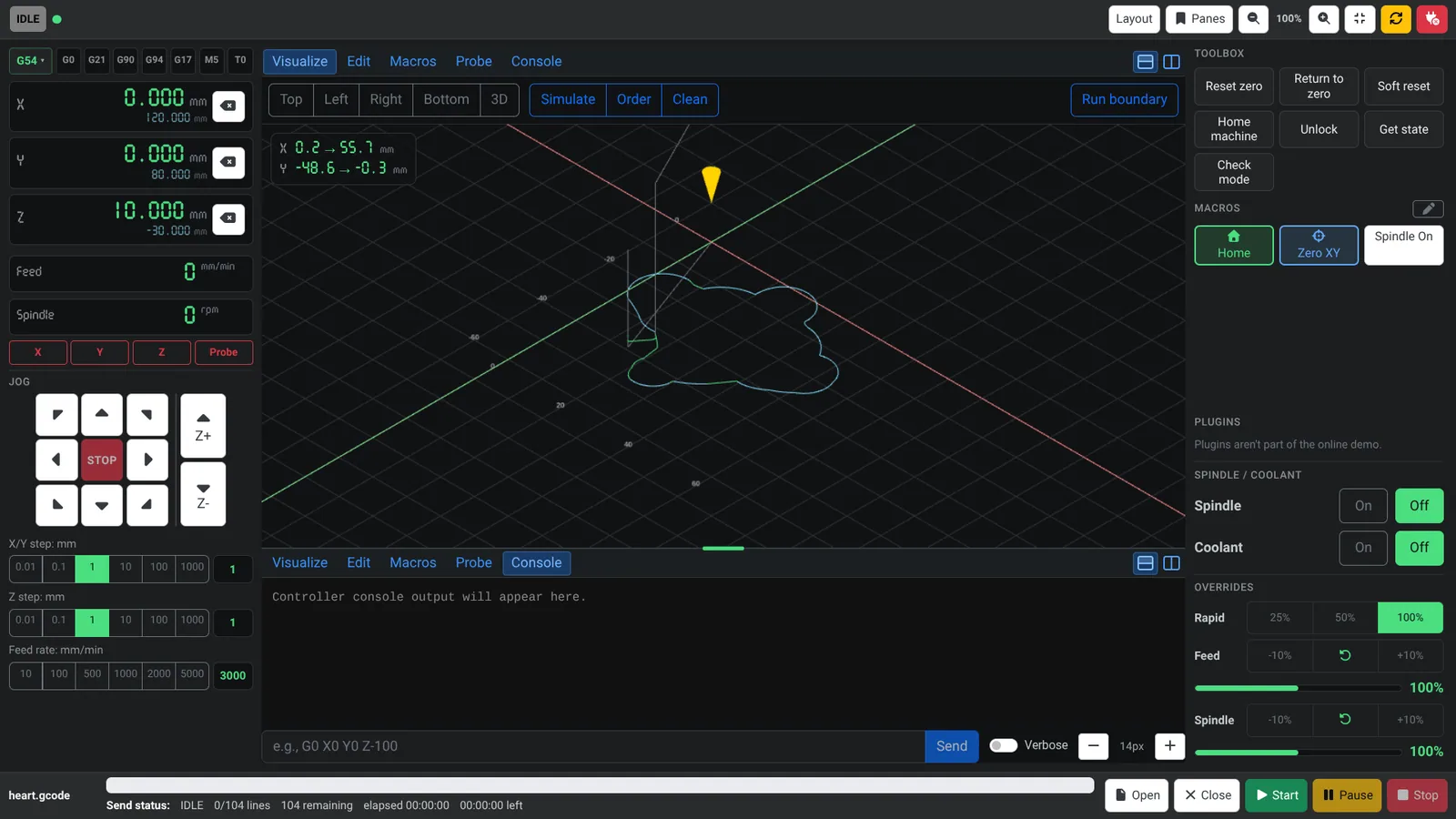Image resolution: width=1456 pixels, height=819 pixels.
Task: Adjust the Feed override slider
Action: click(1298, 688)
